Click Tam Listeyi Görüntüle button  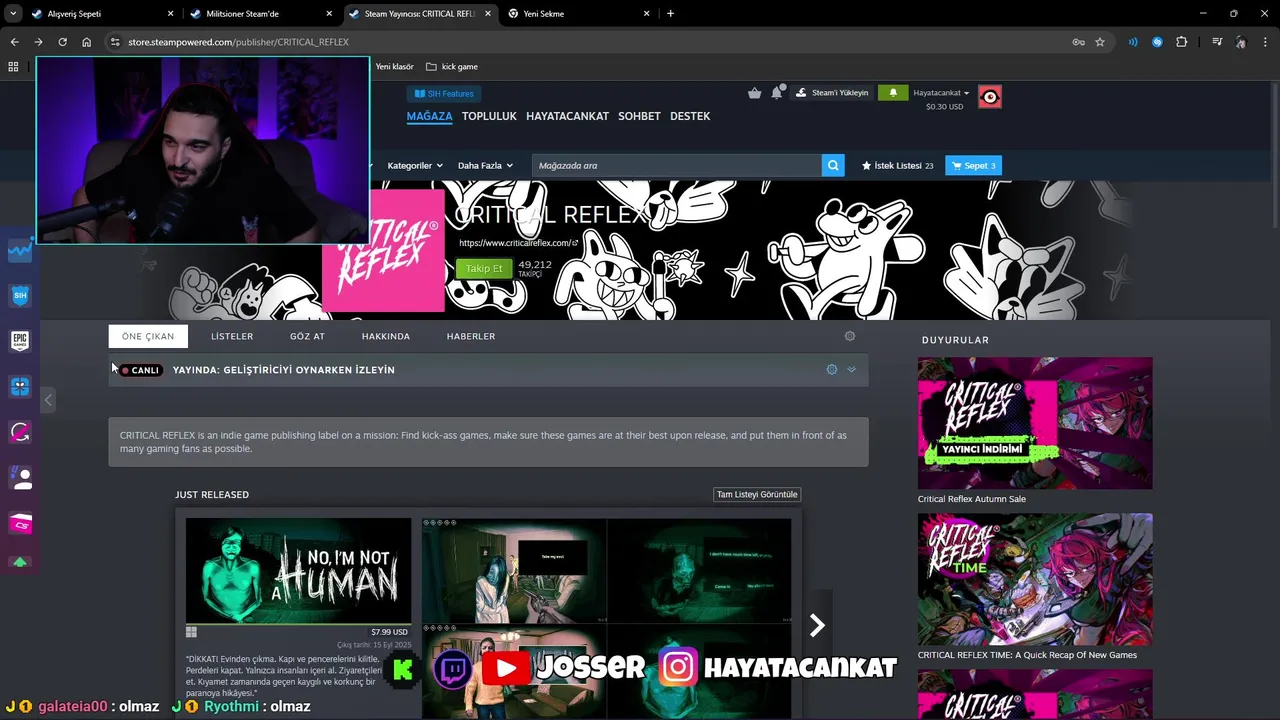757,494
